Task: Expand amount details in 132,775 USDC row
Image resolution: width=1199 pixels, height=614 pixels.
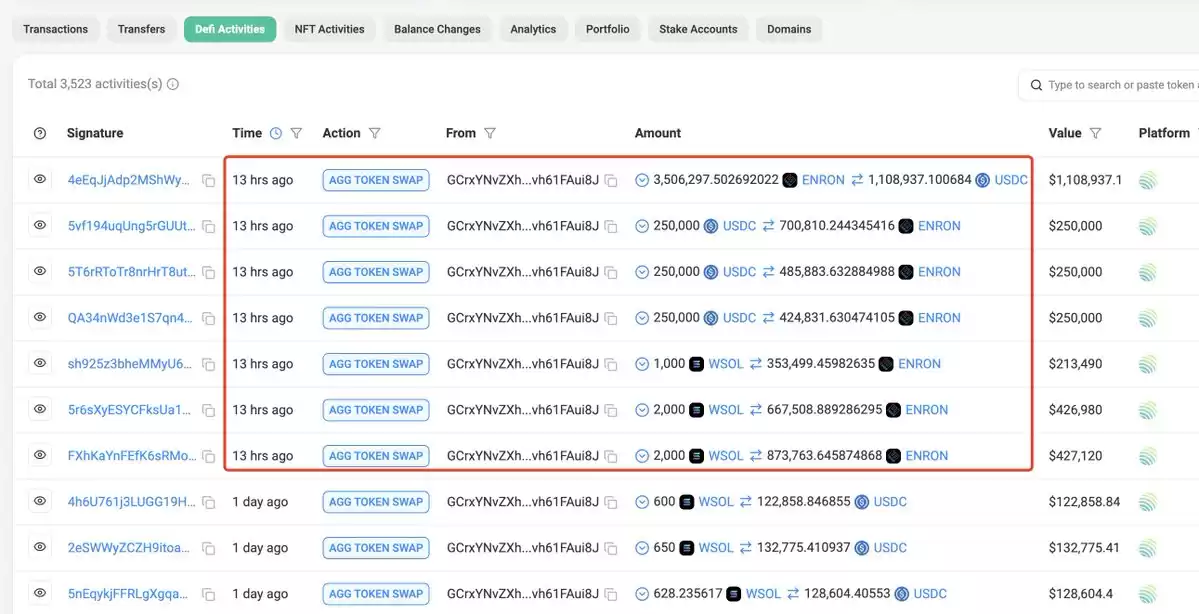Action: point(642,548)
